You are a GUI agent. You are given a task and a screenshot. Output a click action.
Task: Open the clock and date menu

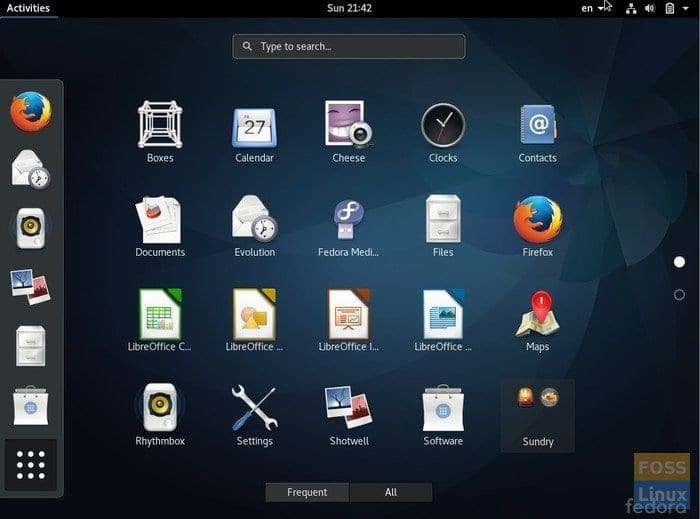(x=349, y=8)
